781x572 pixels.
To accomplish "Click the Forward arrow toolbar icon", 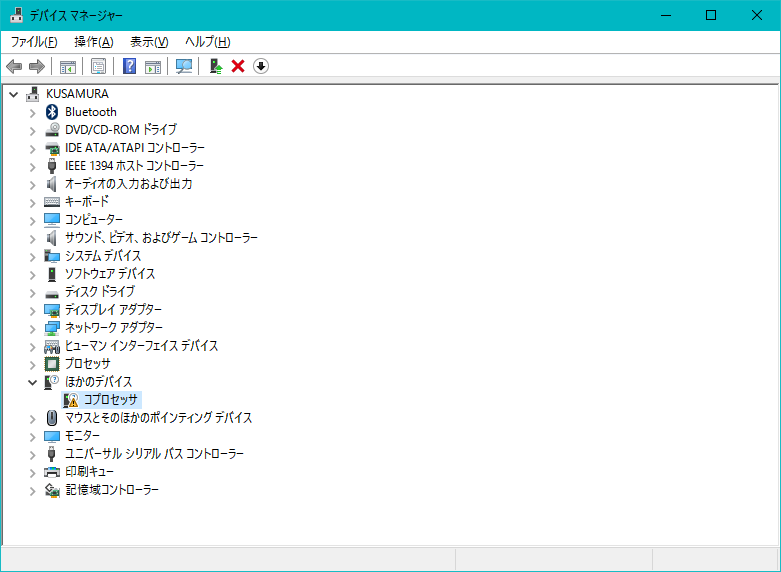I will click(x=37, y=66).
